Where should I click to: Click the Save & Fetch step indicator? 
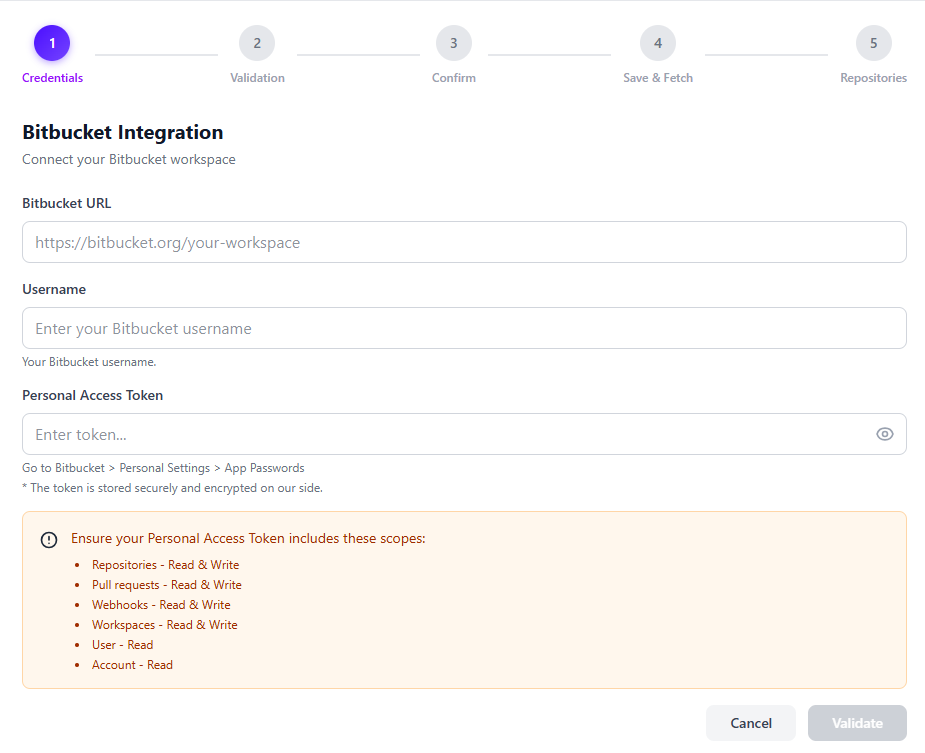[657, 43]
